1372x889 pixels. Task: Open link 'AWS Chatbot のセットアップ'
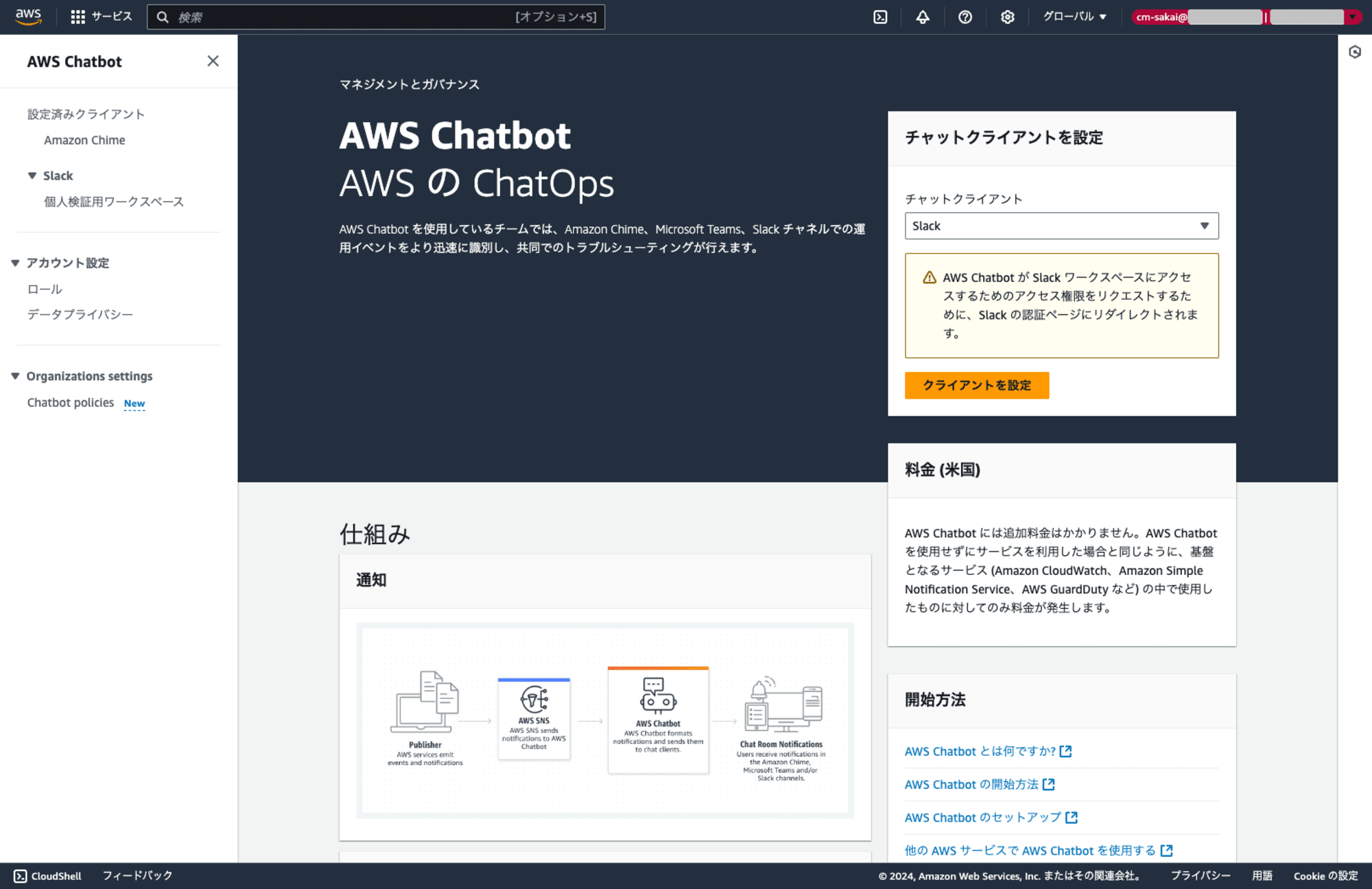coord(983,817)
